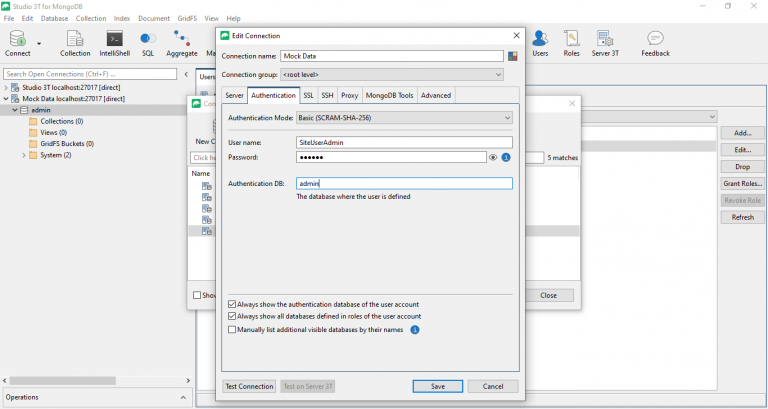768x409 pixels.
Task: Click the Save button
Action: [438, 386]
